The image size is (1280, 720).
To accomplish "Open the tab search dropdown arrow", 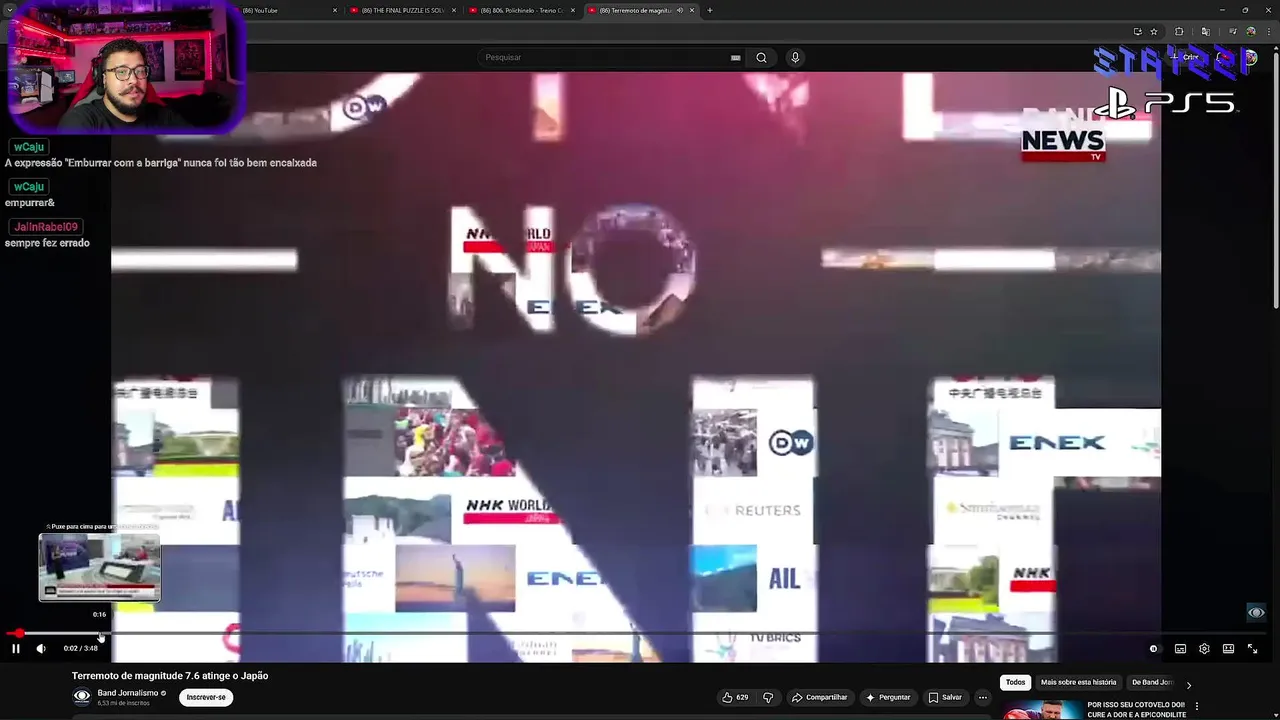I will pyautogui.click(x=9, y=10).
